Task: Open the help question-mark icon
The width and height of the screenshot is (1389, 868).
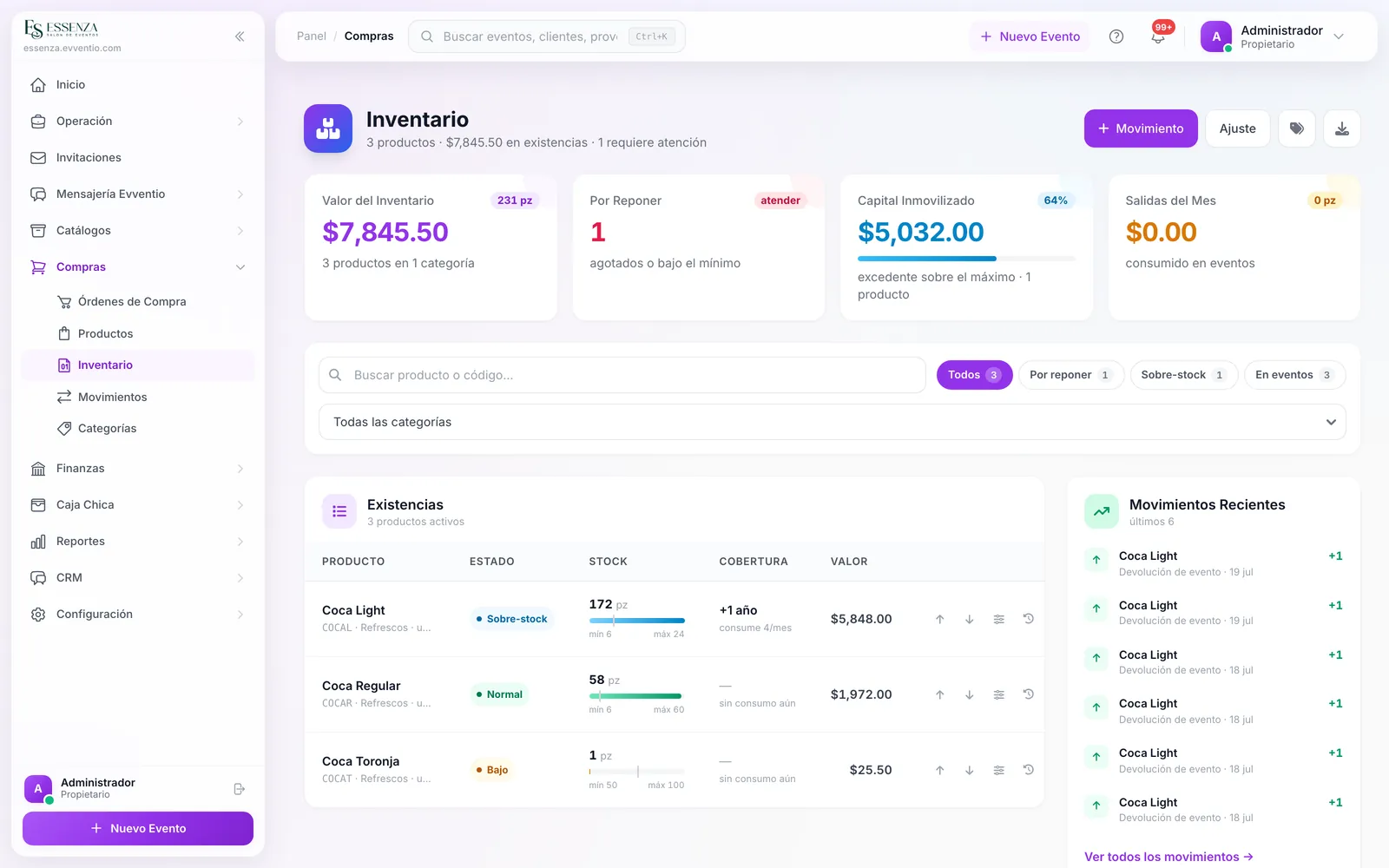Action: coord(1116,36)
